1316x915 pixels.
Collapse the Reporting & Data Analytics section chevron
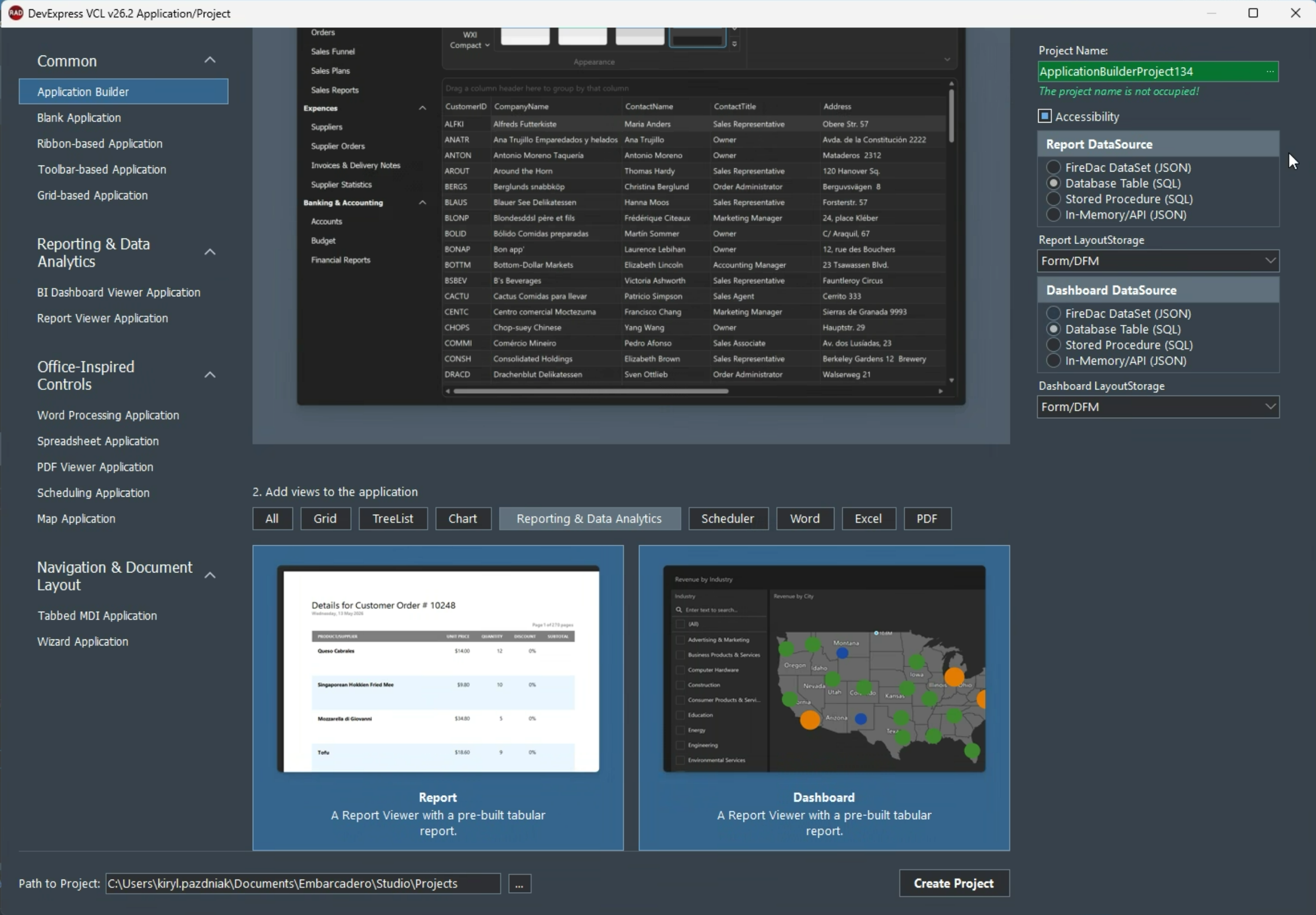click(210, 252)
